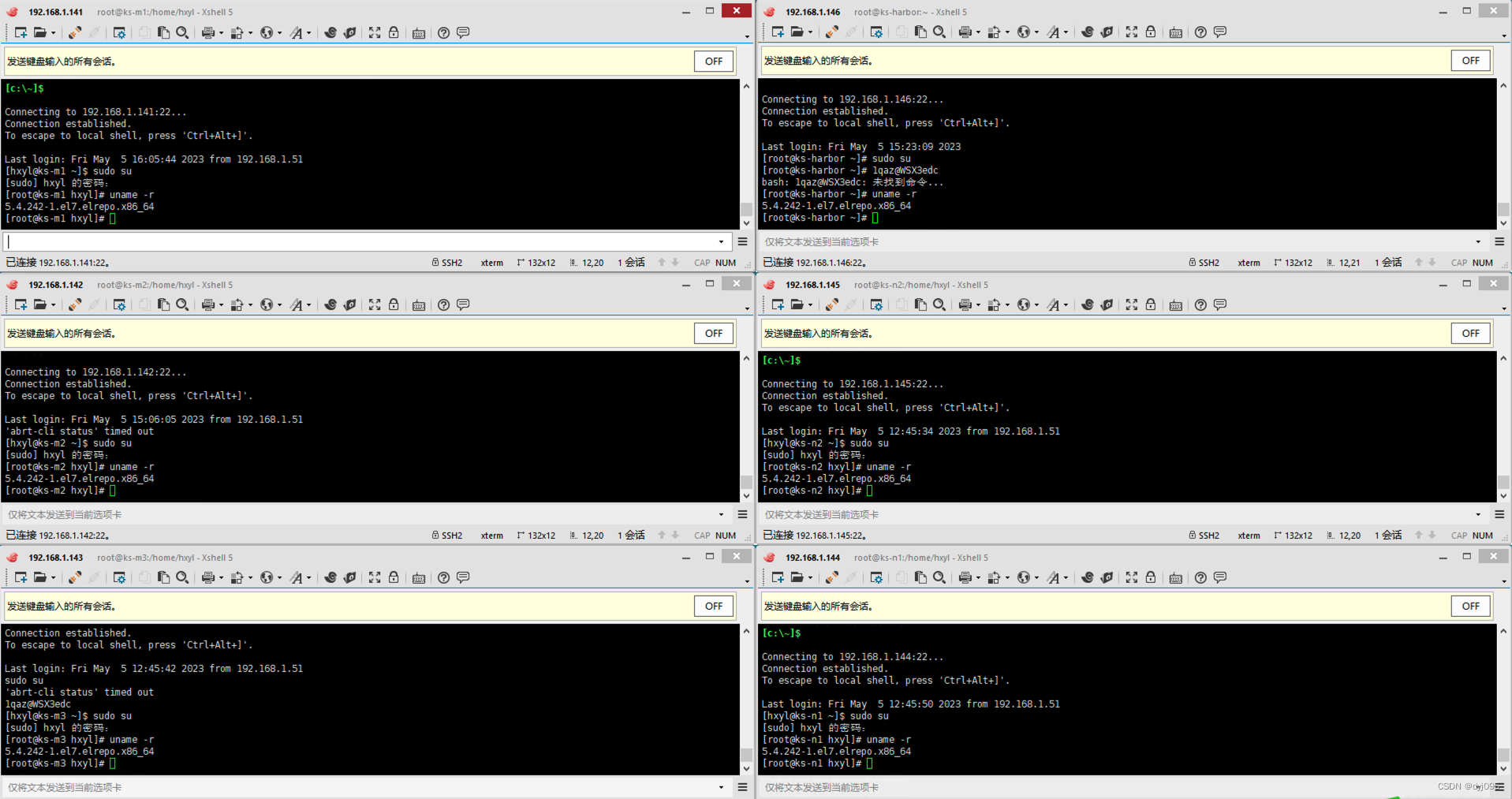Viewport: 1512px width, 799px height.
Task: Toggle OFF send-to-all-sessions in 192.168.1.141 window
Action: coord(714,62)
